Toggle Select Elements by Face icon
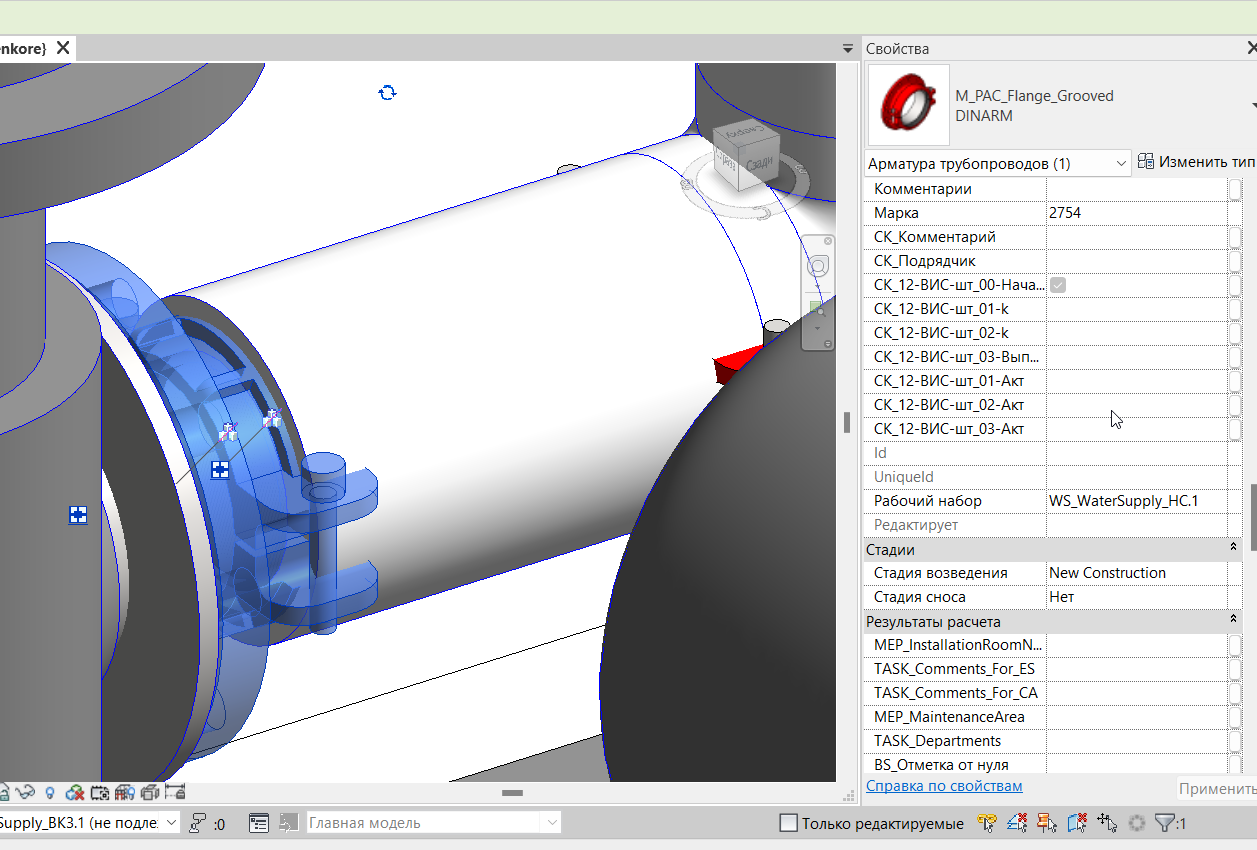The height and width of the screenshot is (850, 1257). tap(1077, 823)
